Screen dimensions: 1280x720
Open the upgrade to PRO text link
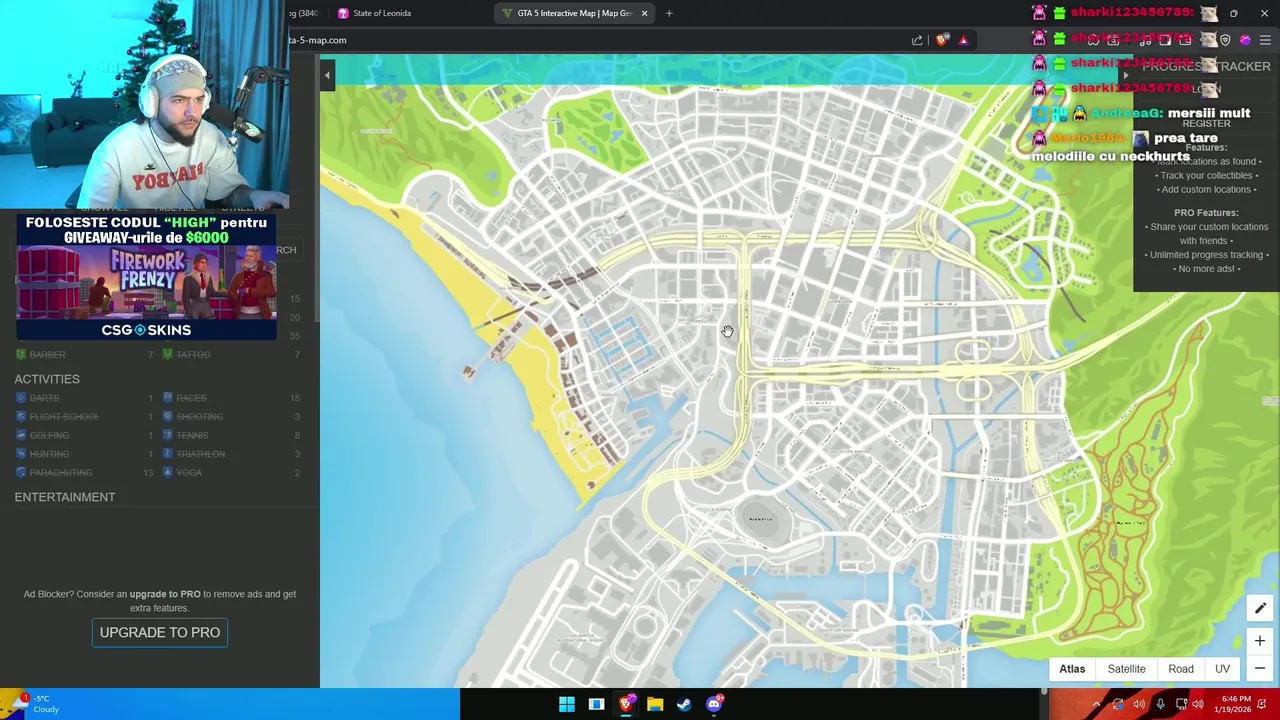tap(165, 594)
